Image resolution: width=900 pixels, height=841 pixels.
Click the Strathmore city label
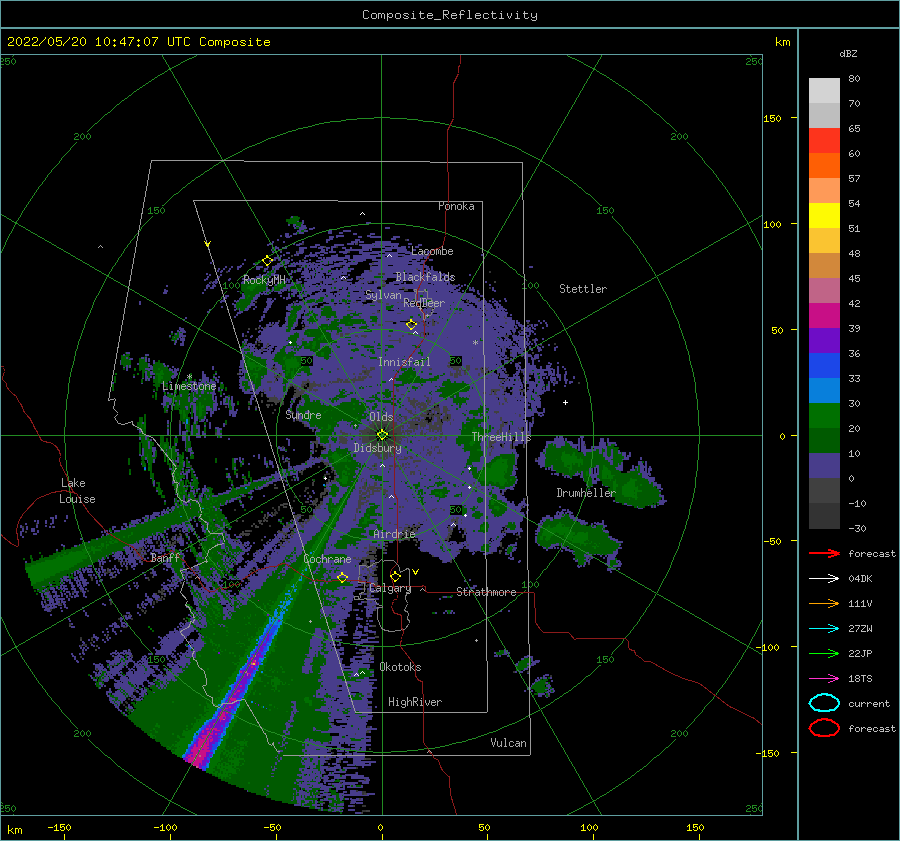486,592
